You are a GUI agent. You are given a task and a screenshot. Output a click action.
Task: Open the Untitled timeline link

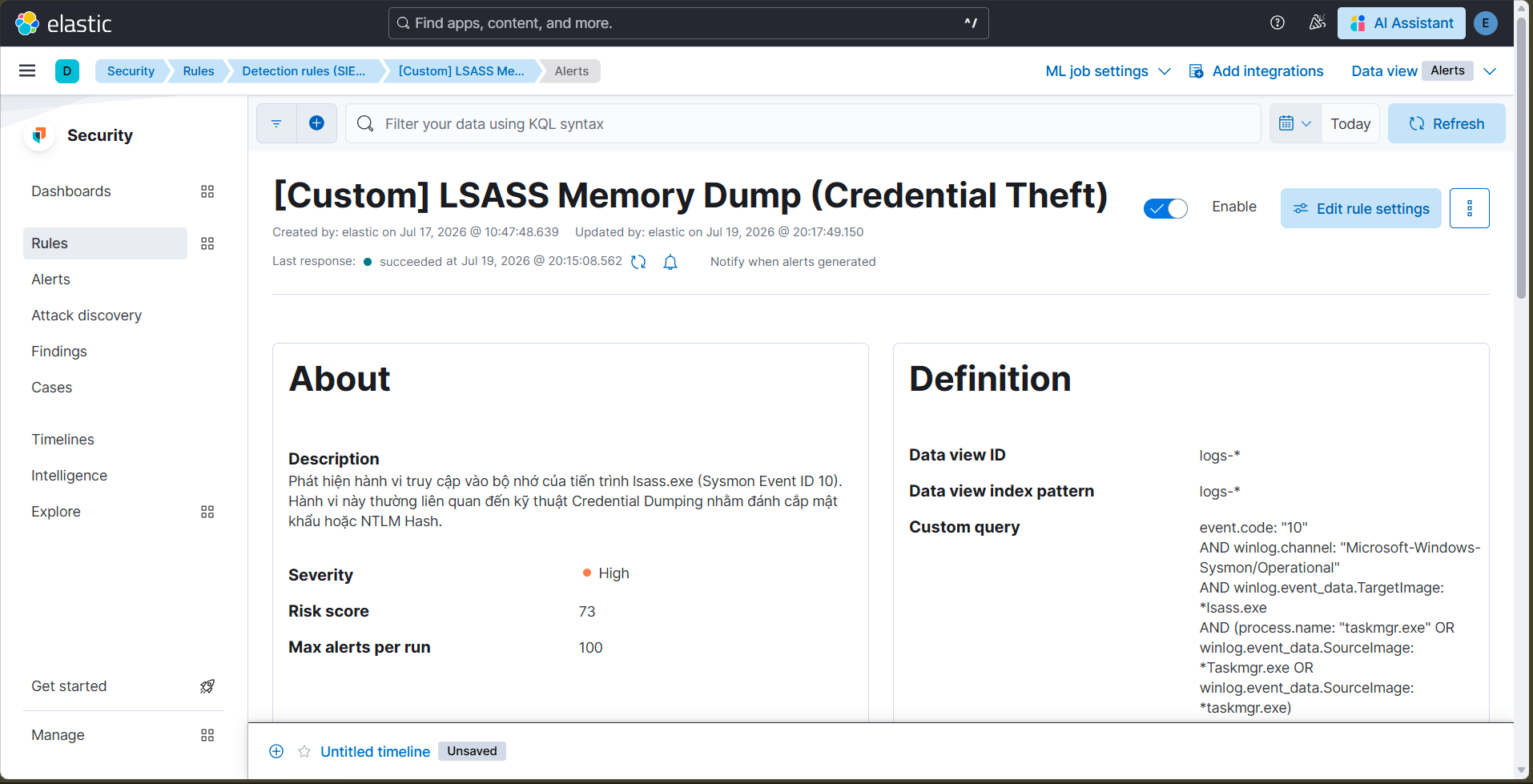(375, 751)
